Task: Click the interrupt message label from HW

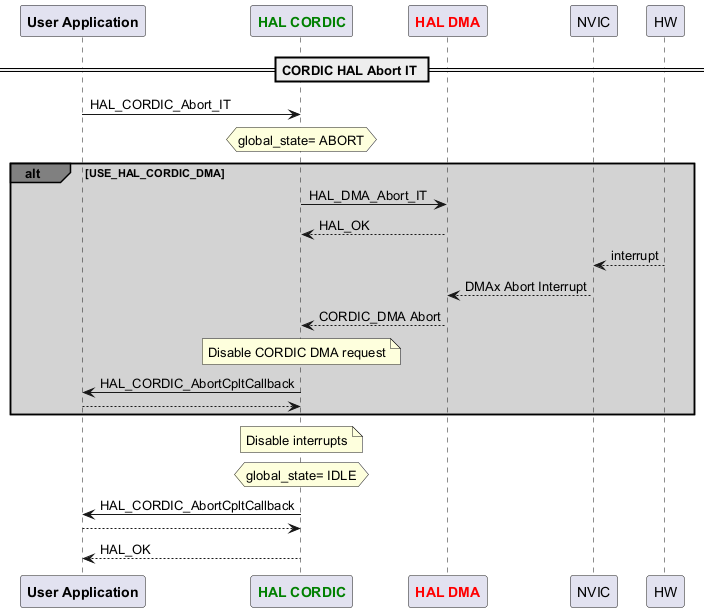Action: coord(634,256)
